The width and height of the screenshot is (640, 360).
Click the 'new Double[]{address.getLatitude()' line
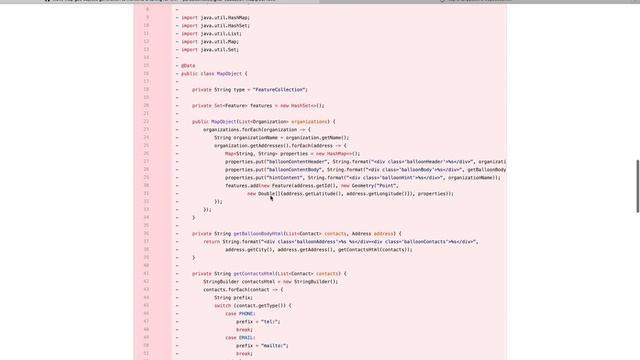pos(350,194)
